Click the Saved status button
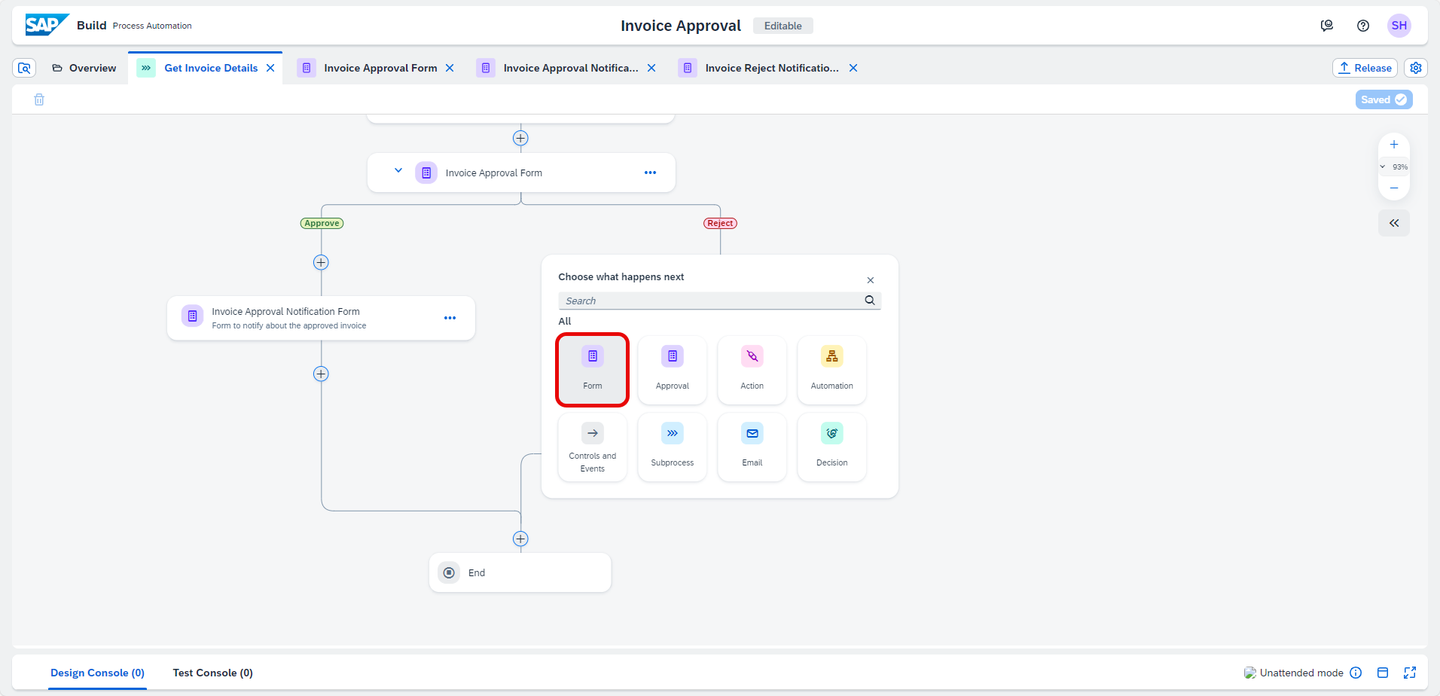The height and width of the screenshot is (696, 1440). pos(1384,99)
